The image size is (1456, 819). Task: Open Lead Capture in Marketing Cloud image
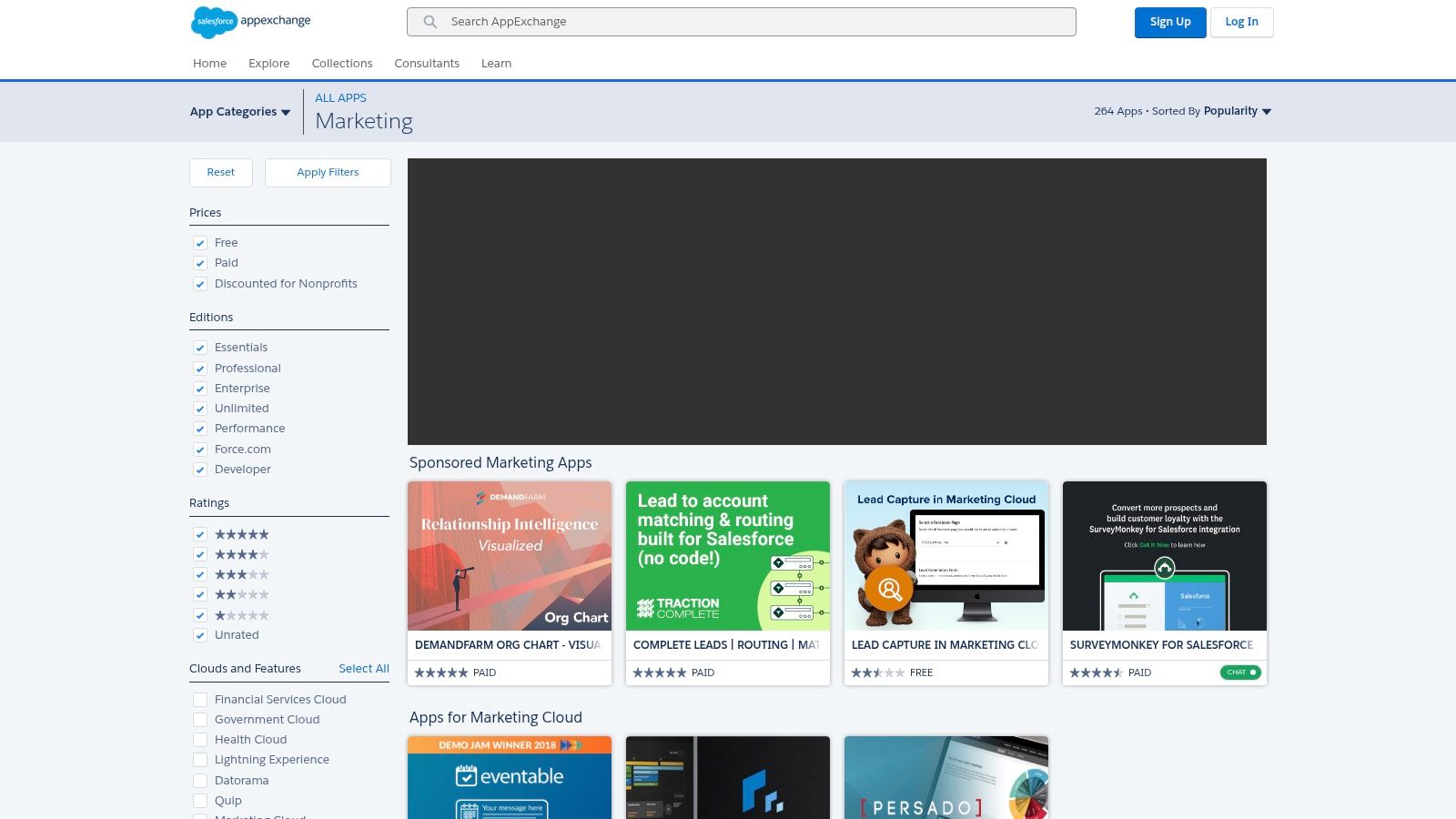(x=946, y=556)
